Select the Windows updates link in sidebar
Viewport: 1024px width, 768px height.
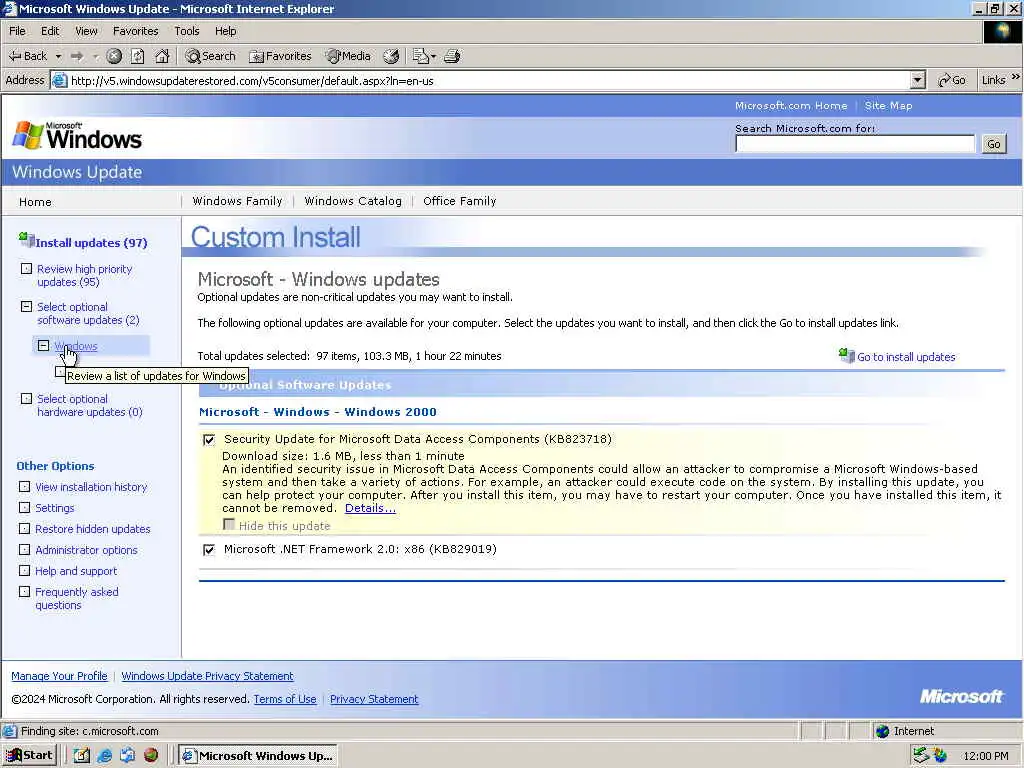(76, 346)
